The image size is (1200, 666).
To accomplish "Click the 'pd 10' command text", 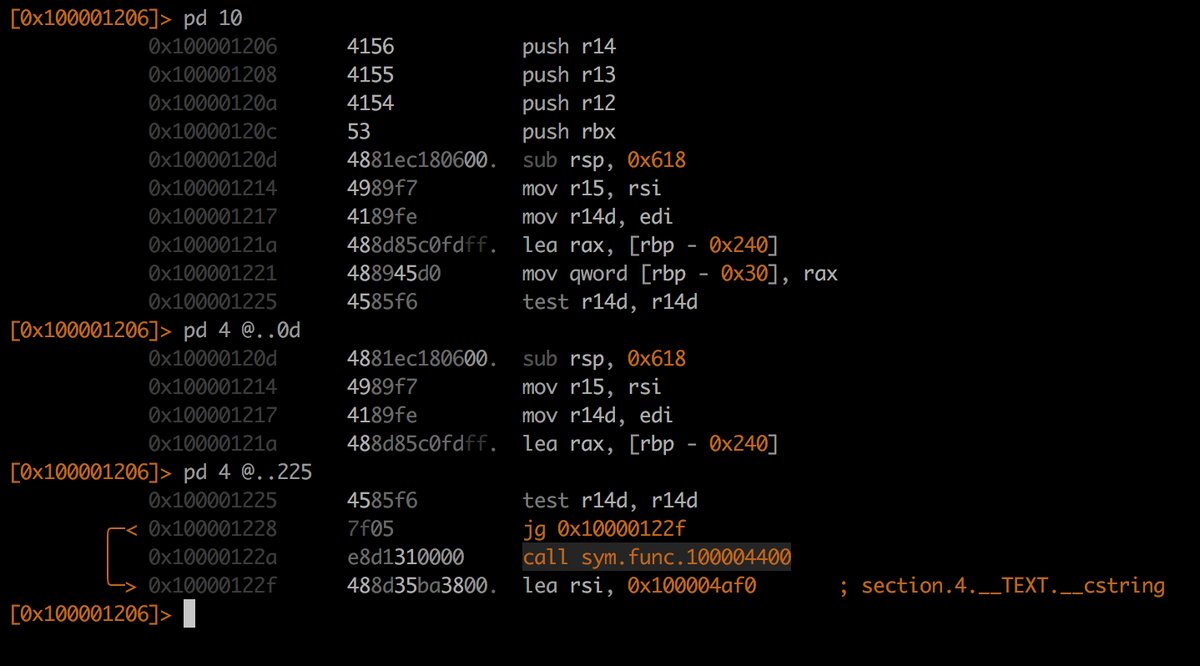I will coord(213,18).
